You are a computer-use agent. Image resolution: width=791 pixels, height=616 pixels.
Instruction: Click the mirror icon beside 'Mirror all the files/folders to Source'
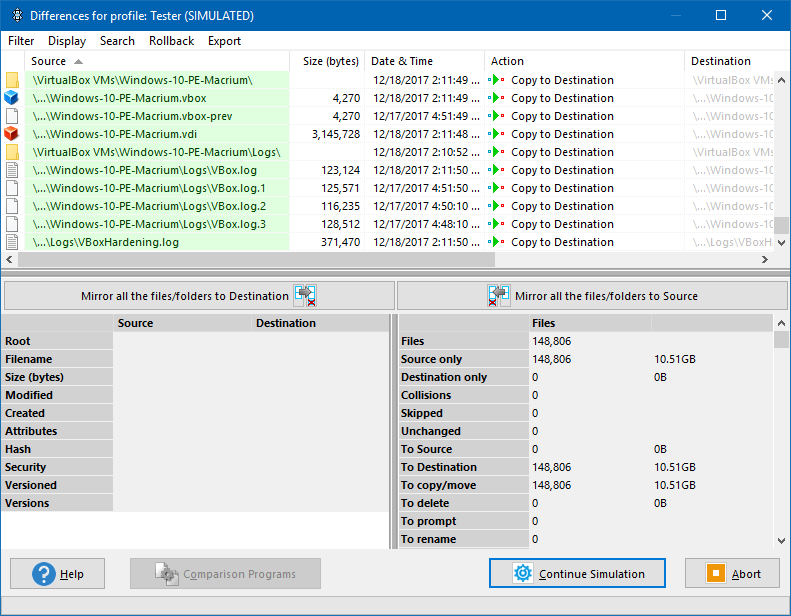pos(498,295)
